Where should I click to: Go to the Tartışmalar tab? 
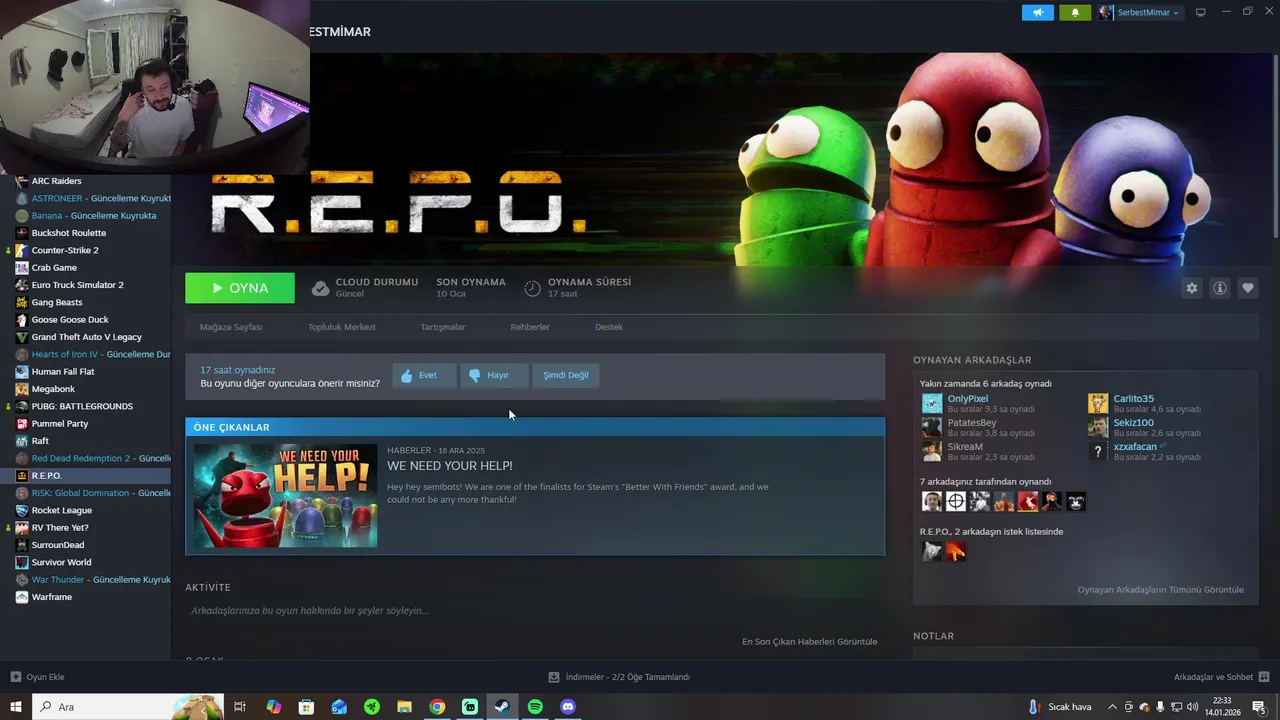[442, 327]
